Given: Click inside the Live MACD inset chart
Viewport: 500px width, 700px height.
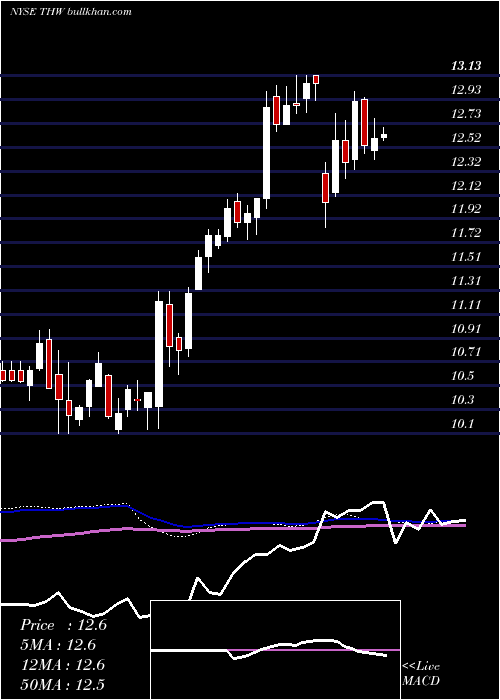Looking at the screenshot, I should click(x=275, y=650).
